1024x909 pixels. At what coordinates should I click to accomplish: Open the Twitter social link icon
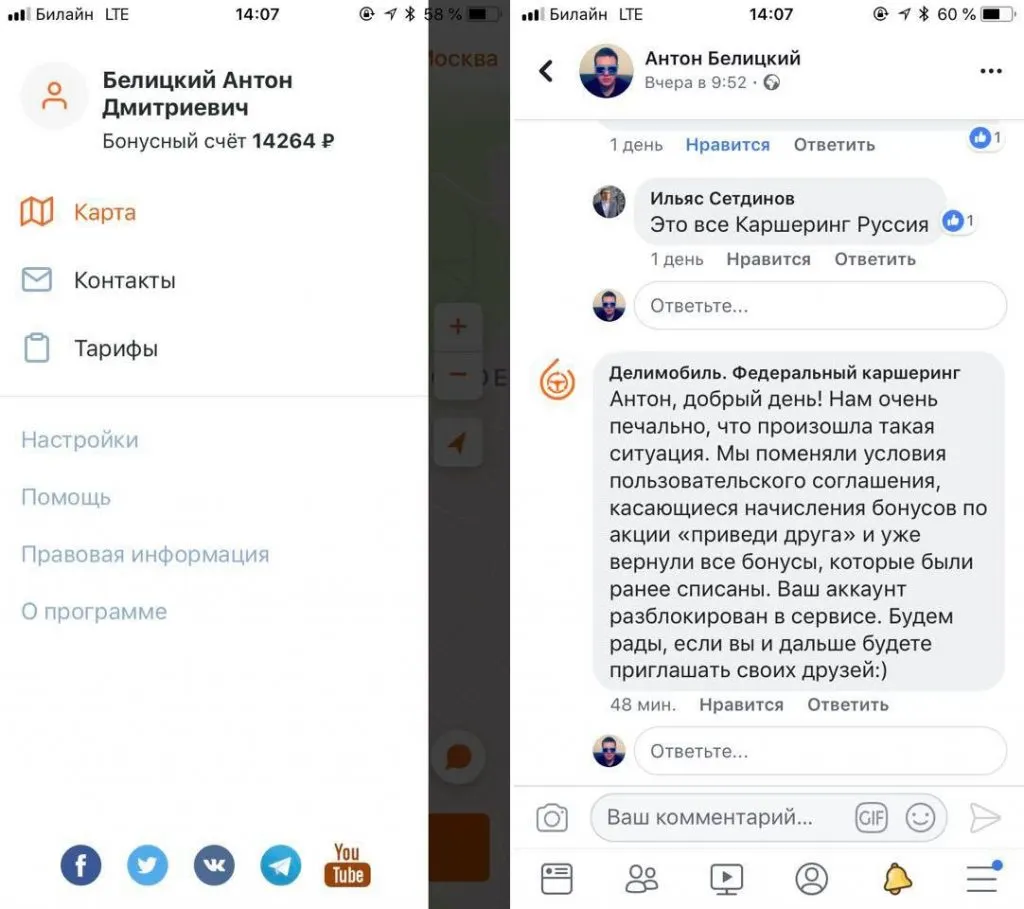click(147, 865)
